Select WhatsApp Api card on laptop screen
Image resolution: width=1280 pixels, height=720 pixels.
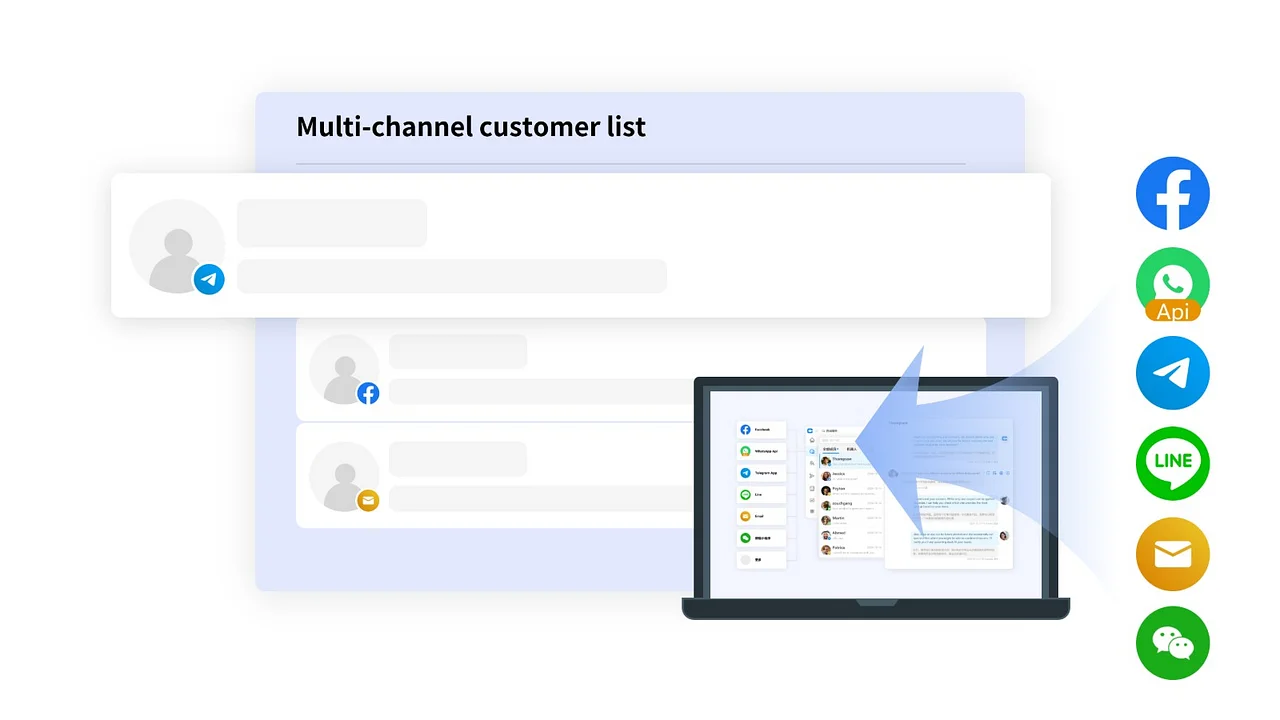click(761, 451)
